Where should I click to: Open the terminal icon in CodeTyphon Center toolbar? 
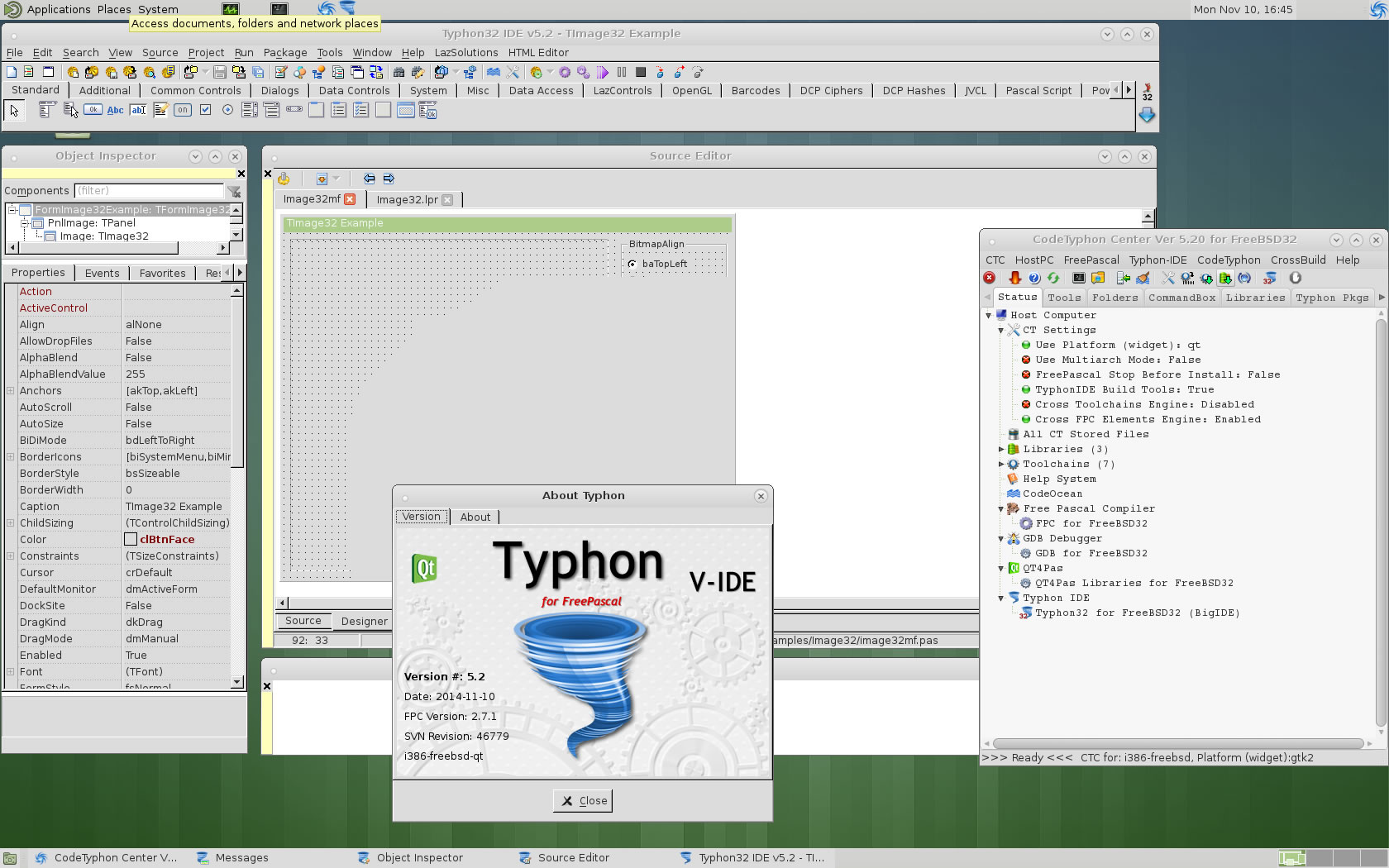pos(1078,278)
